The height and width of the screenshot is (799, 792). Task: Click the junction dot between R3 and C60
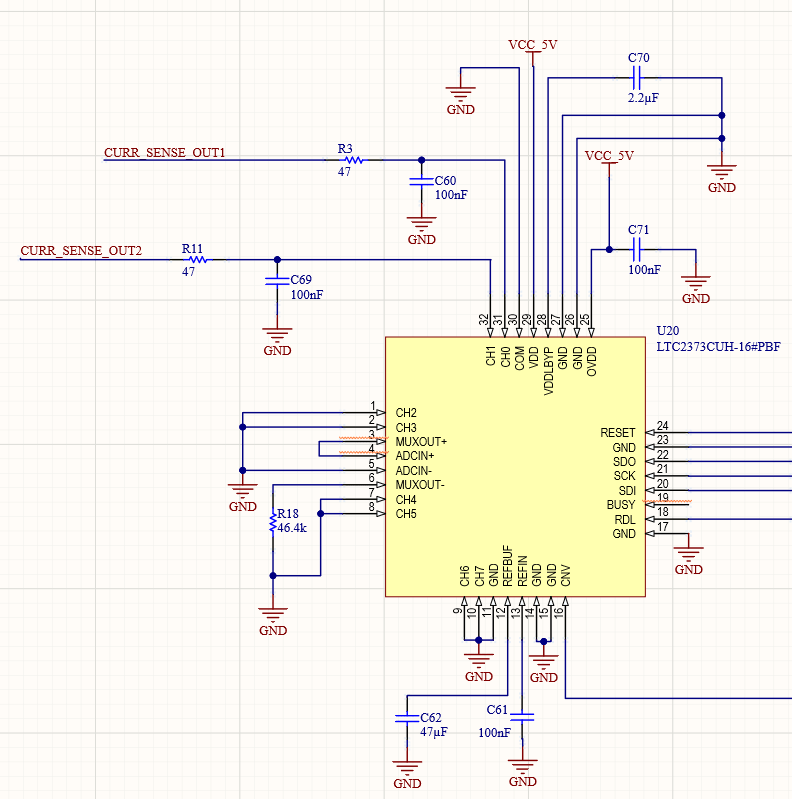[421, 160]
